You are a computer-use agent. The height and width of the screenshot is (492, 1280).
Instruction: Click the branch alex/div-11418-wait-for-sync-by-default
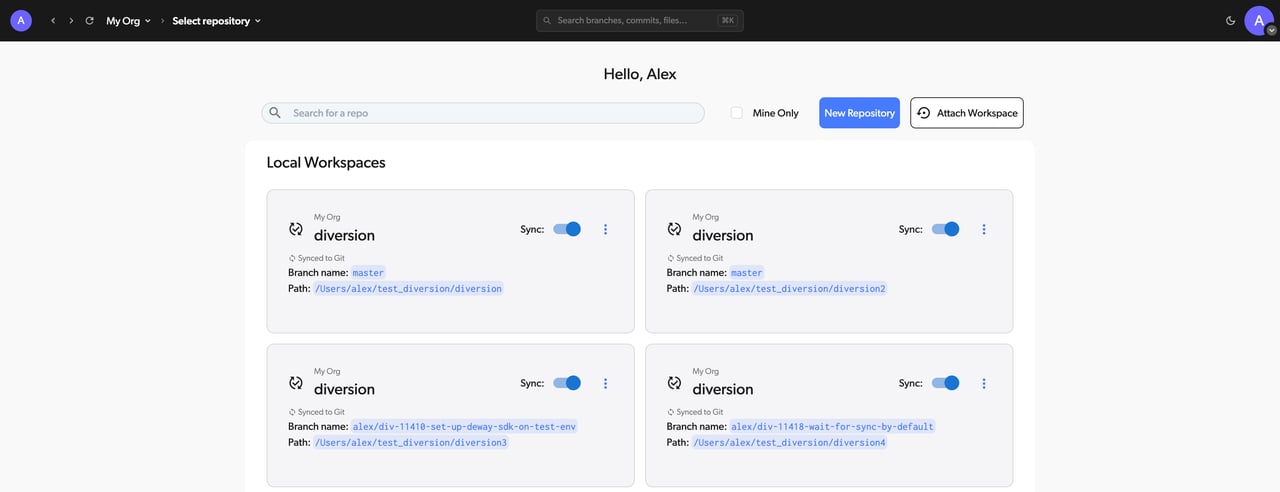(833, 427)
